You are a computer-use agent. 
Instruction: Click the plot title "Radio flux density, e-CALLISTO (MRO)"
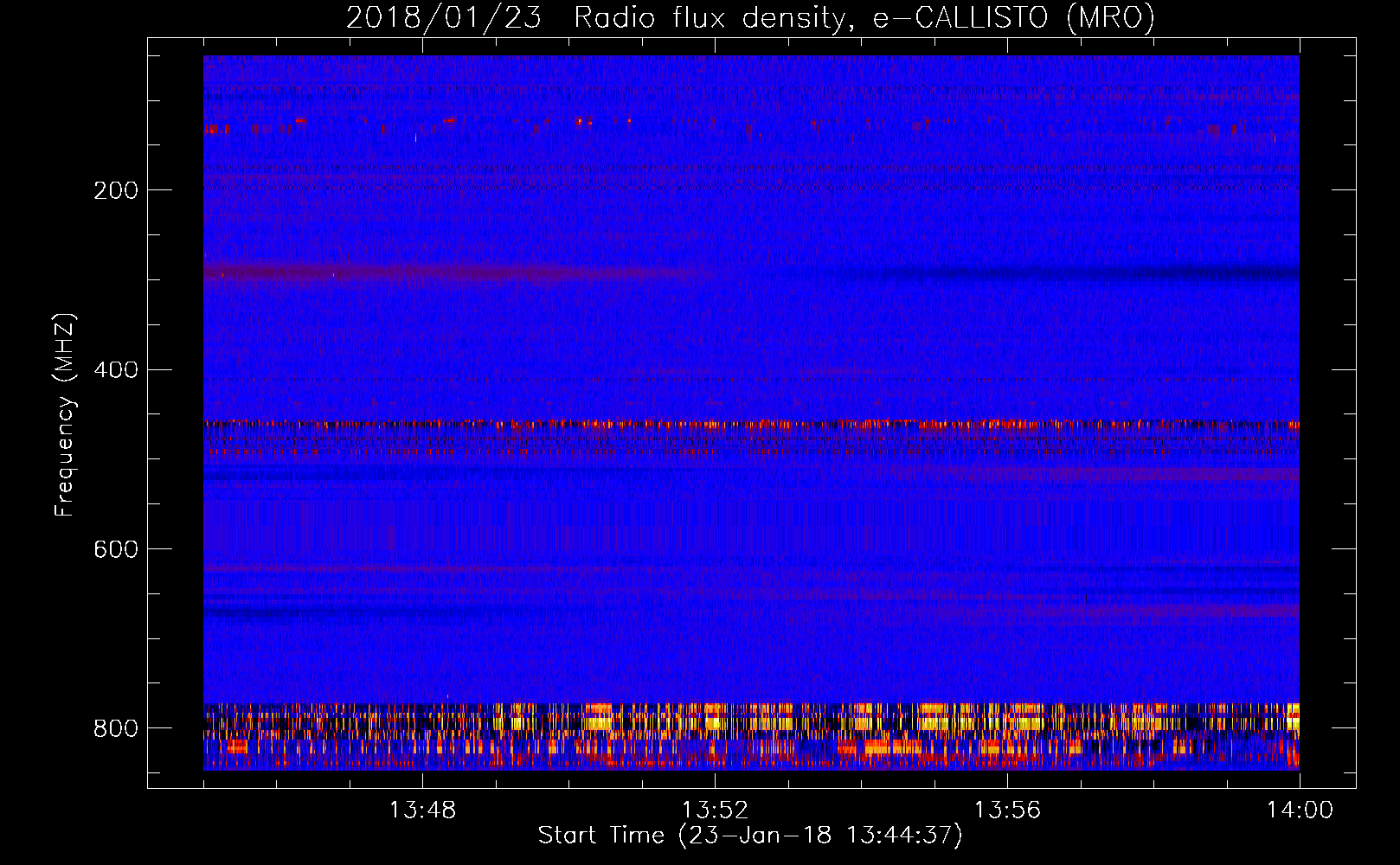(864, 17)
